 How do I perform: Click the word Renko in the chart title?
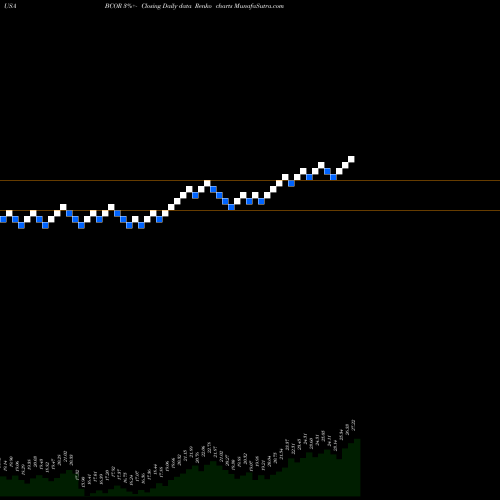(x=203, y=6)
